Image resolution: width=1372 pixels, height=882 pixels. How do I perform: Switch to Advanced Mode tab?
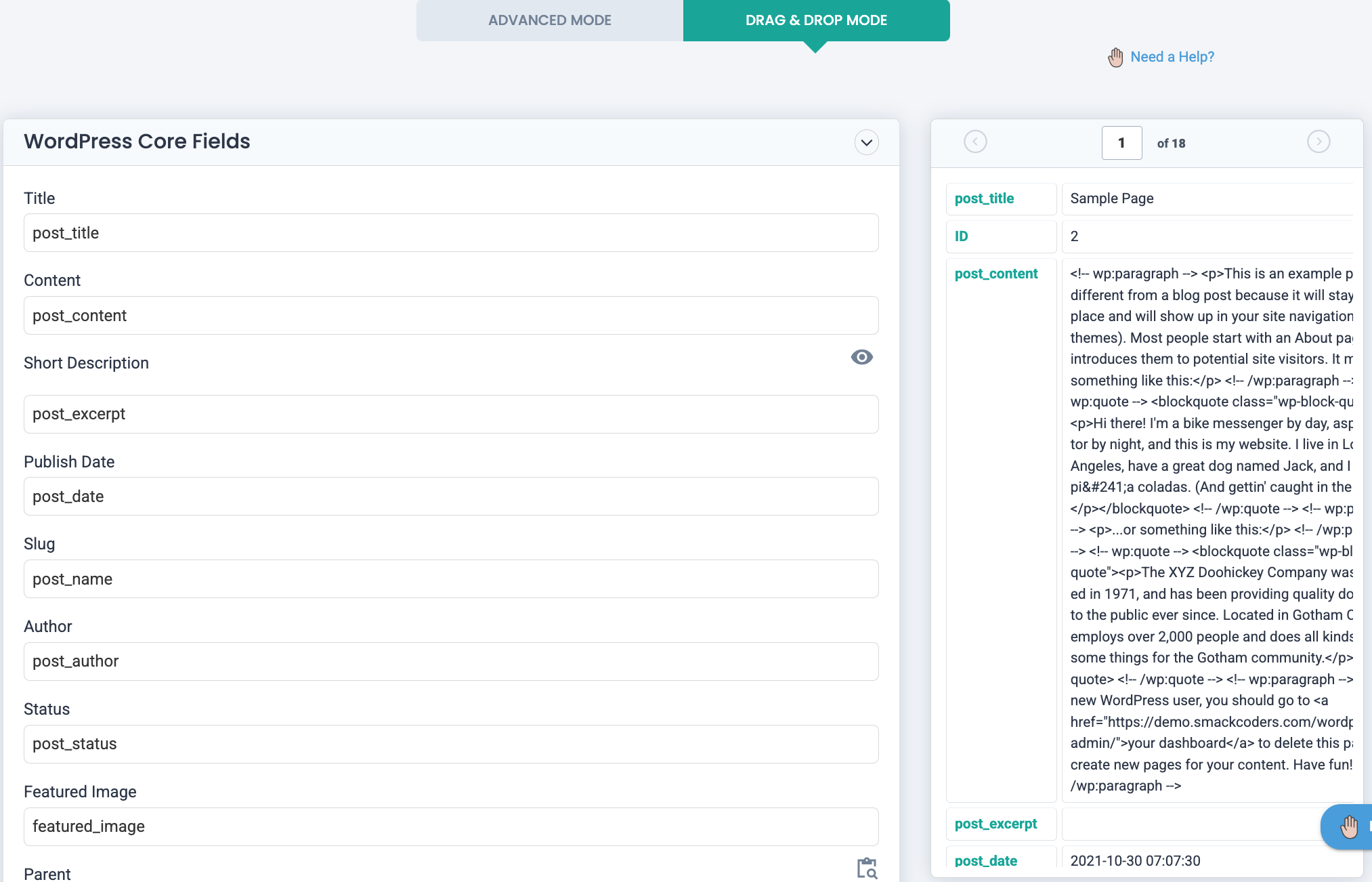[549, 20]
